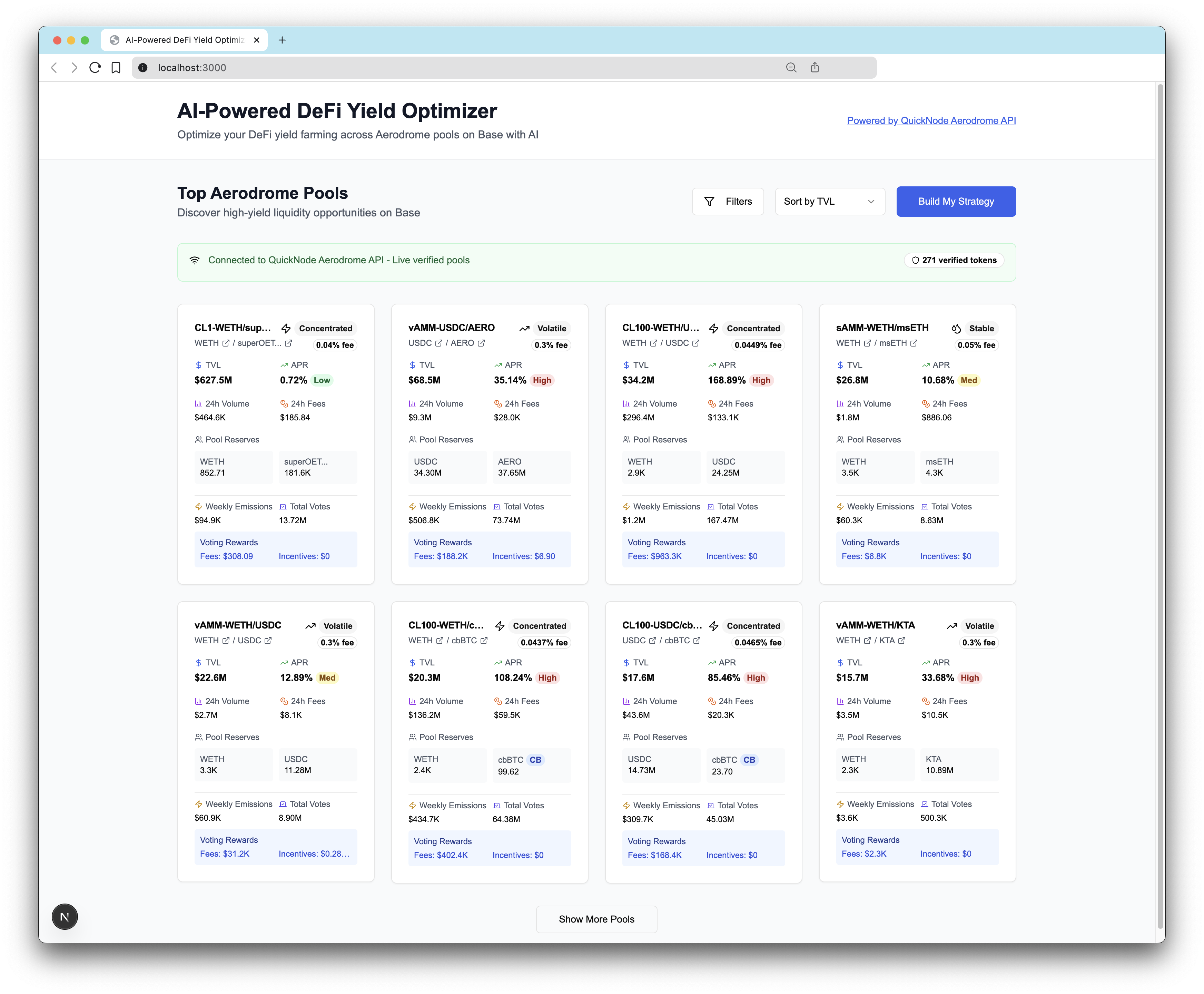
Task: Open AERO token external link icon
Action: click(481, 343)
